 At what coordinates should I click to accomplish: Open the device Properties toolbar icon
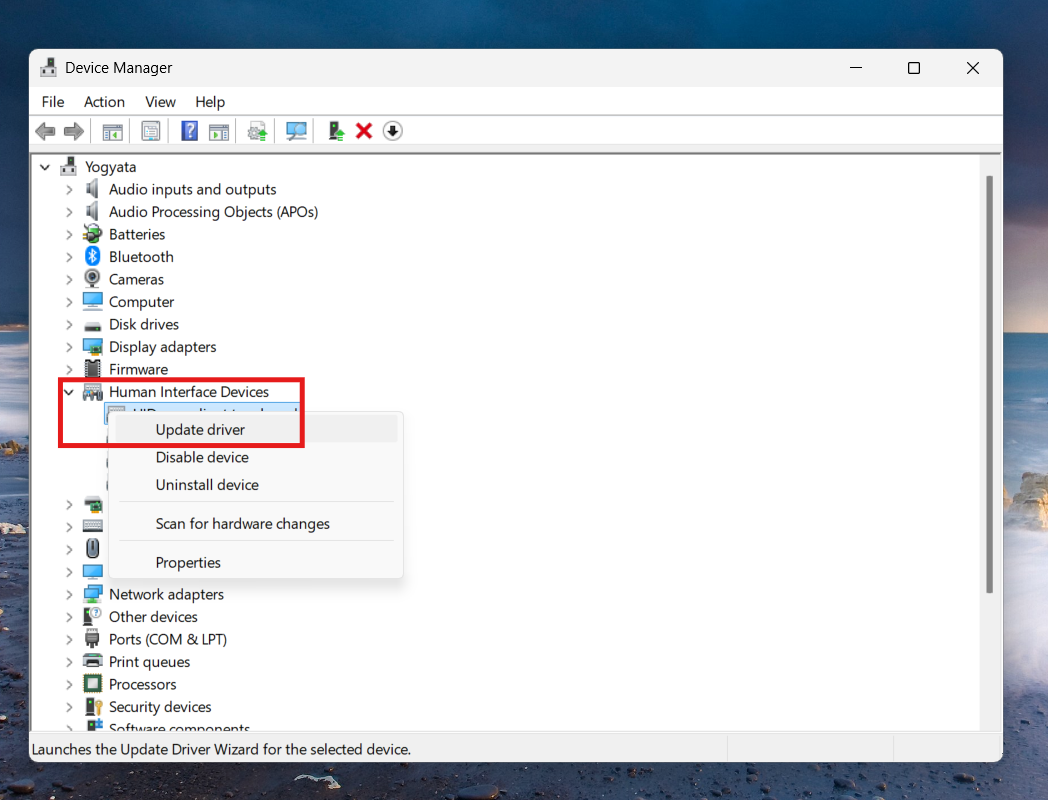[x=151, y=131]
